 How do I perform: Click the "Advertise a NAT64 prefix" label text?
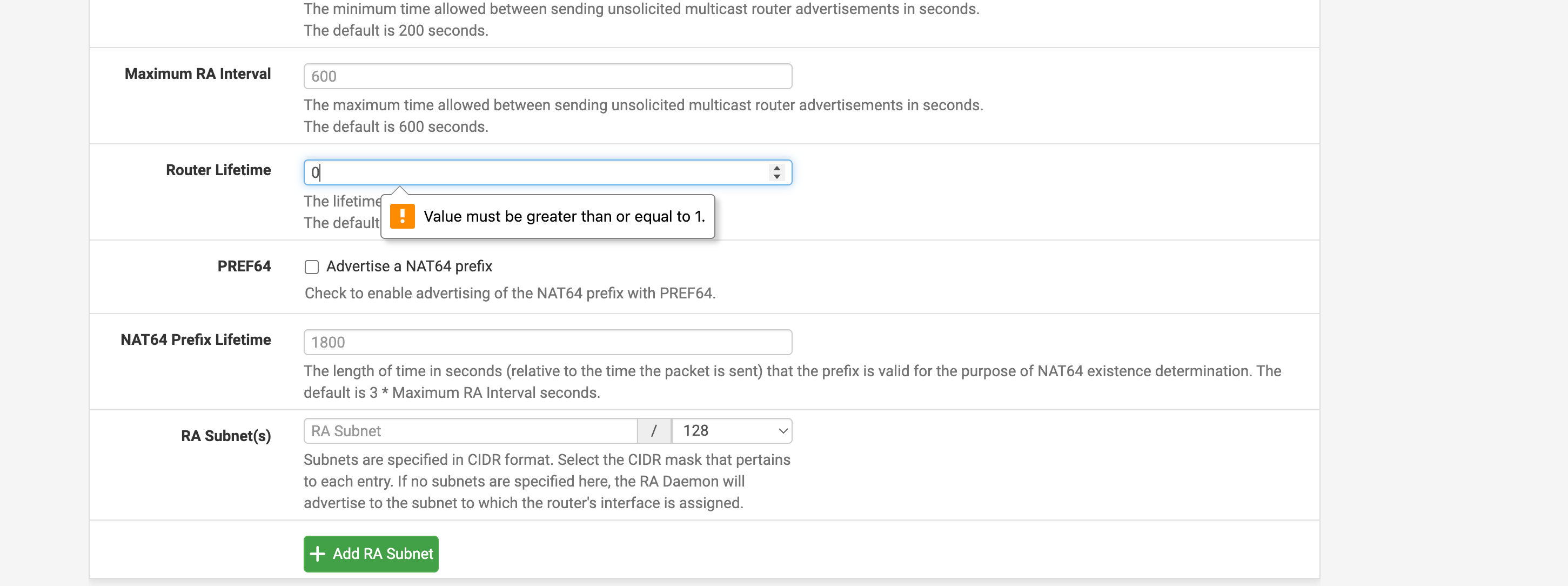click(x=409, y=266)
